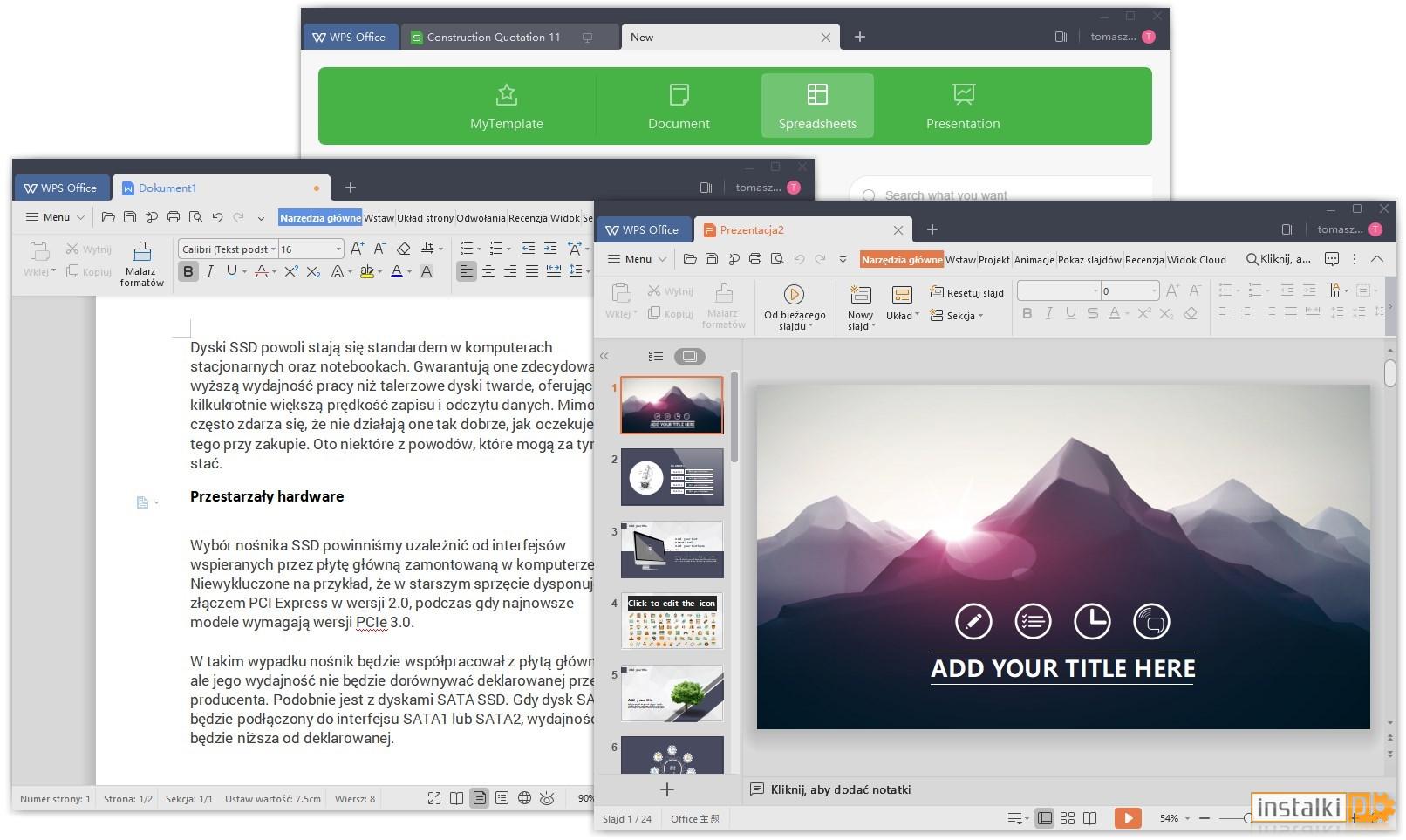1406x840 pixels.
Task: Collapse the slide panel with double chevron
Action: click(x=604, y=356)
